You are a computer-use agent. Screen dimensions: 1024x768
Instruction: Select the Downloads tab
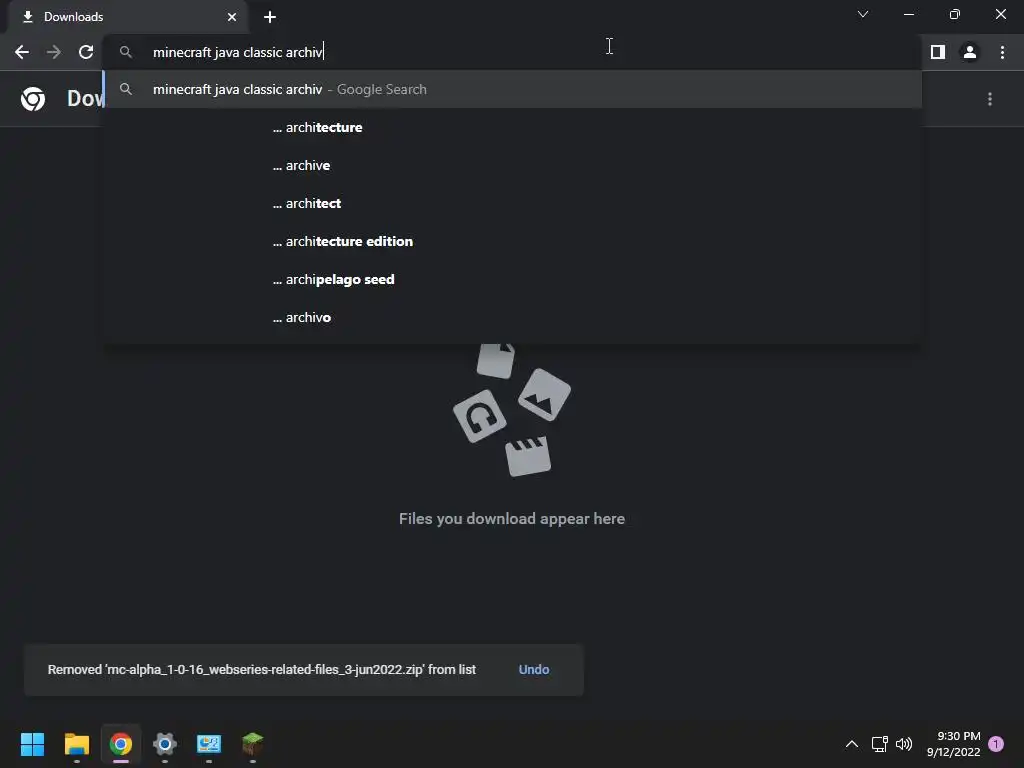(x=128, y=17)
